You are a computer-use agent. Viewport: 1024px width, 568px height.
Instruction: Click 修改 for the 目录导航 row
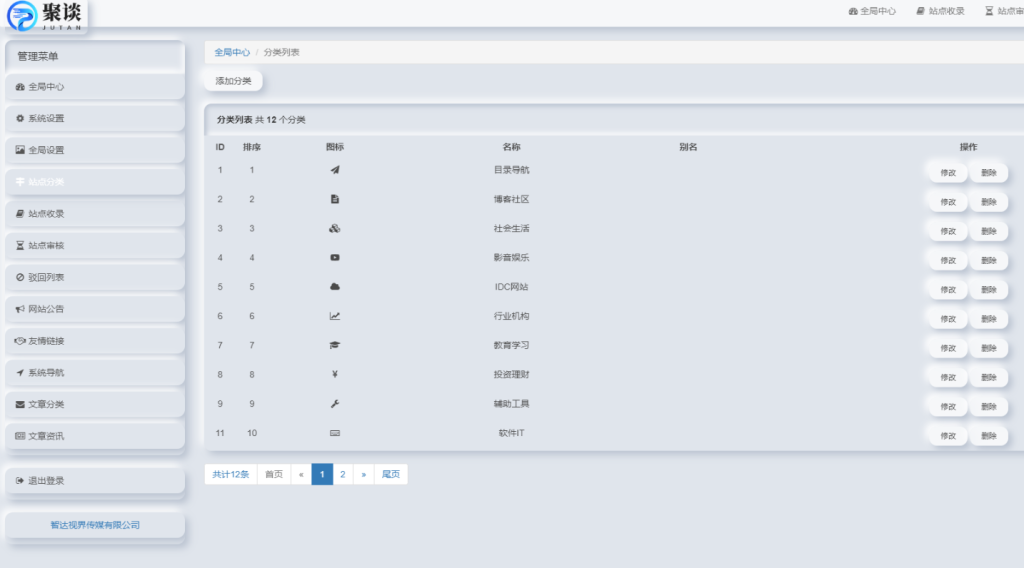click(947, 173)
